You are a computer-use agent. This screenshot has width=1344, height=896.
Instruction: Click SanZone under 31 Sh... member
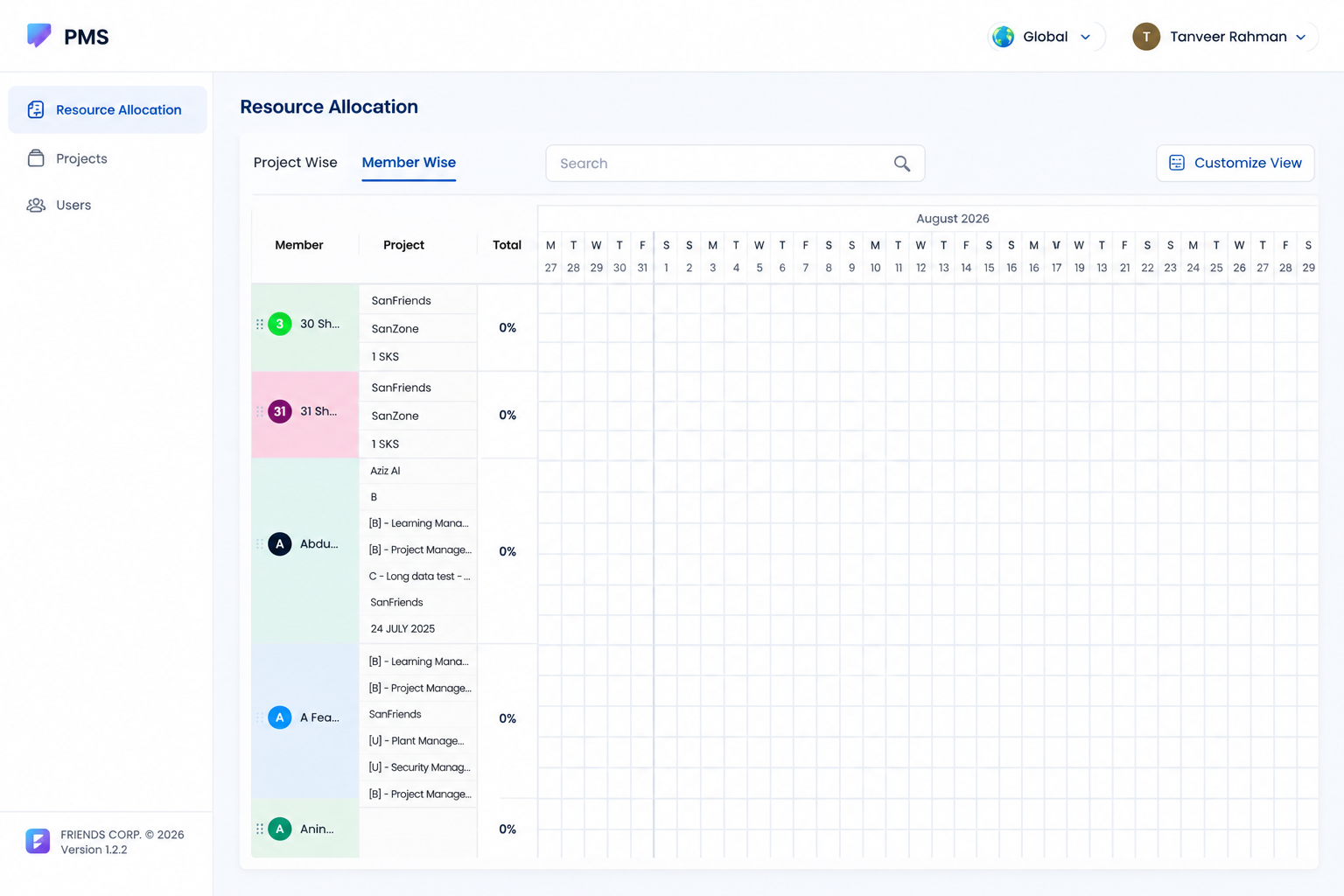(395, 416)
